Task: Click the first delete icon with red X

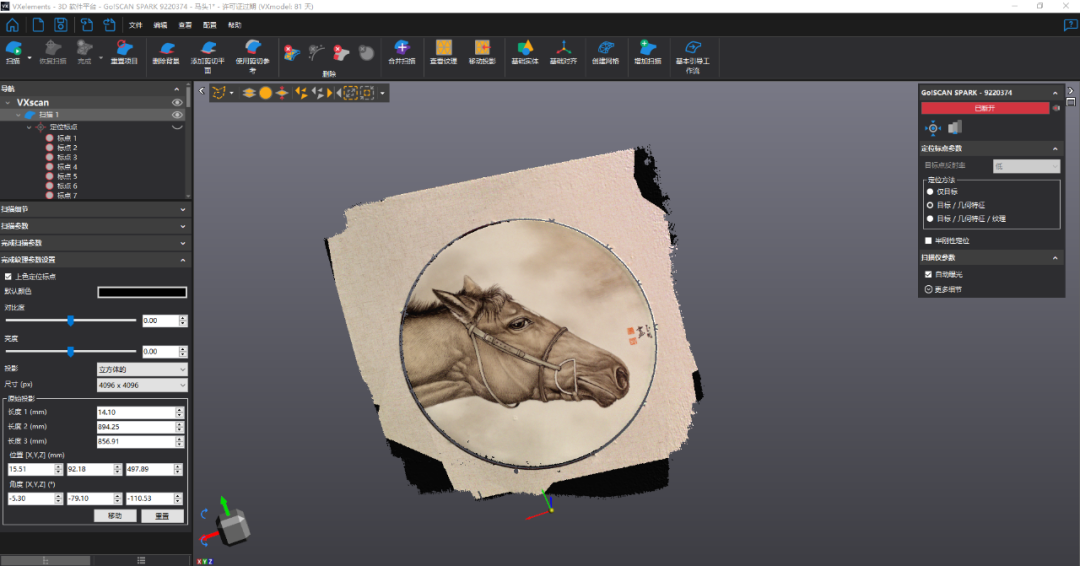Action: pos(291,53)
